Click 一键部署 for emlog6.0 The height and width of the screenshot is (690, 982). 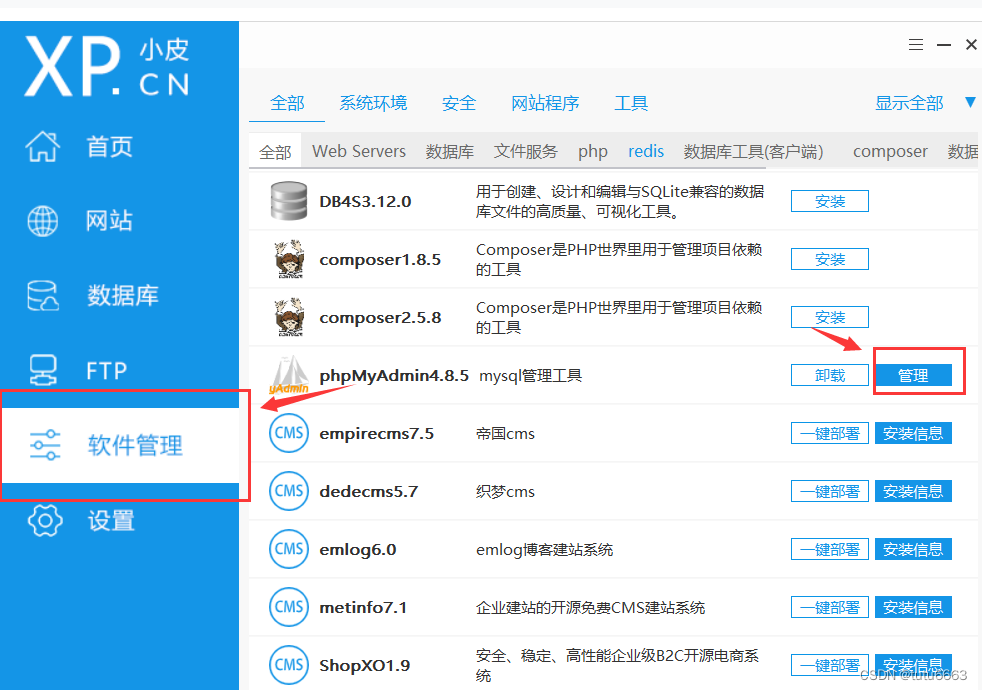coord(830,549)
